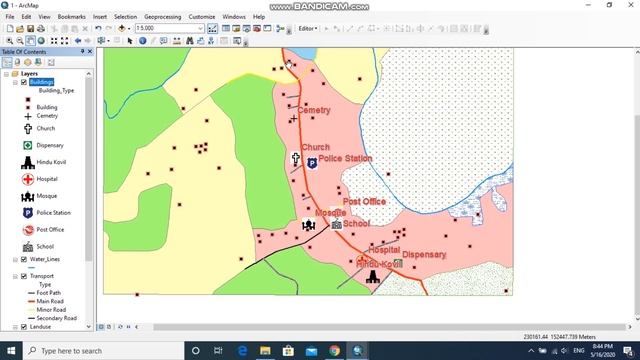The width and height of the screenshot is (640, 360).
Task: Click the Windows taskbar search box
Action: coord(104,351)
